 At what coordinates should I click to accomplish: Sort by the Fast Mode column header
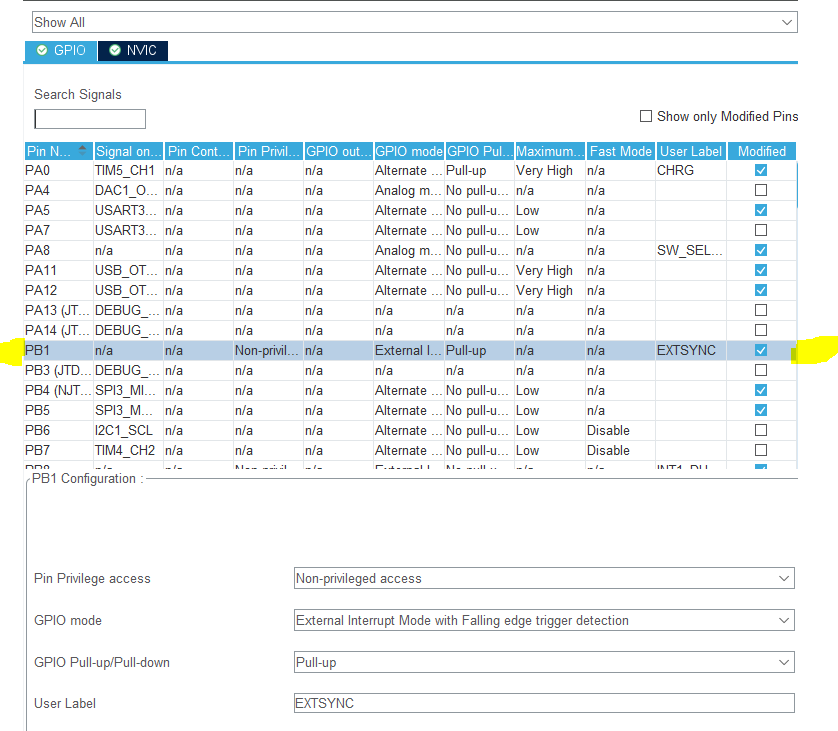click(x=620, y=151)
